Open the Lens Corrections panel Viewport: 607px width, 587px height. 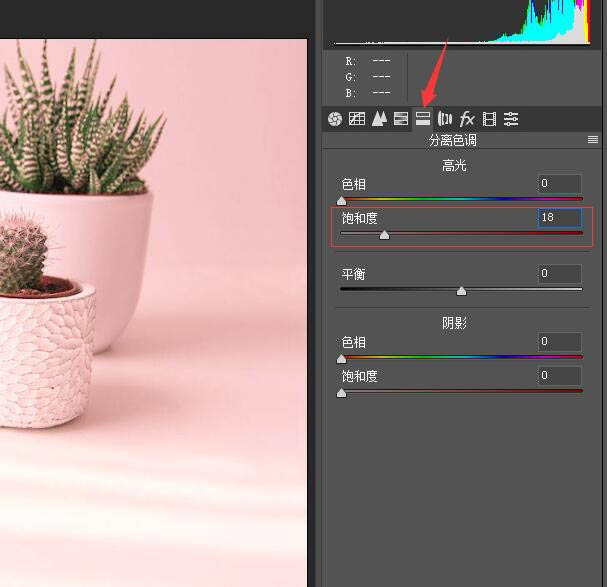(x=445, y=120)
